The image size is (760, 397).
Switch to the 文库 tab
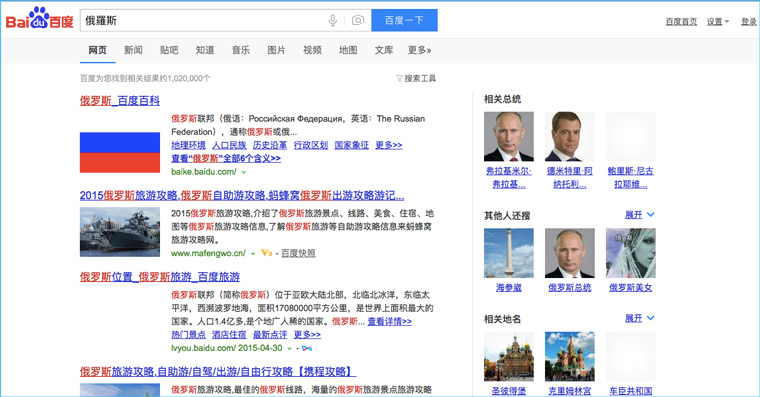click(384, 50)
